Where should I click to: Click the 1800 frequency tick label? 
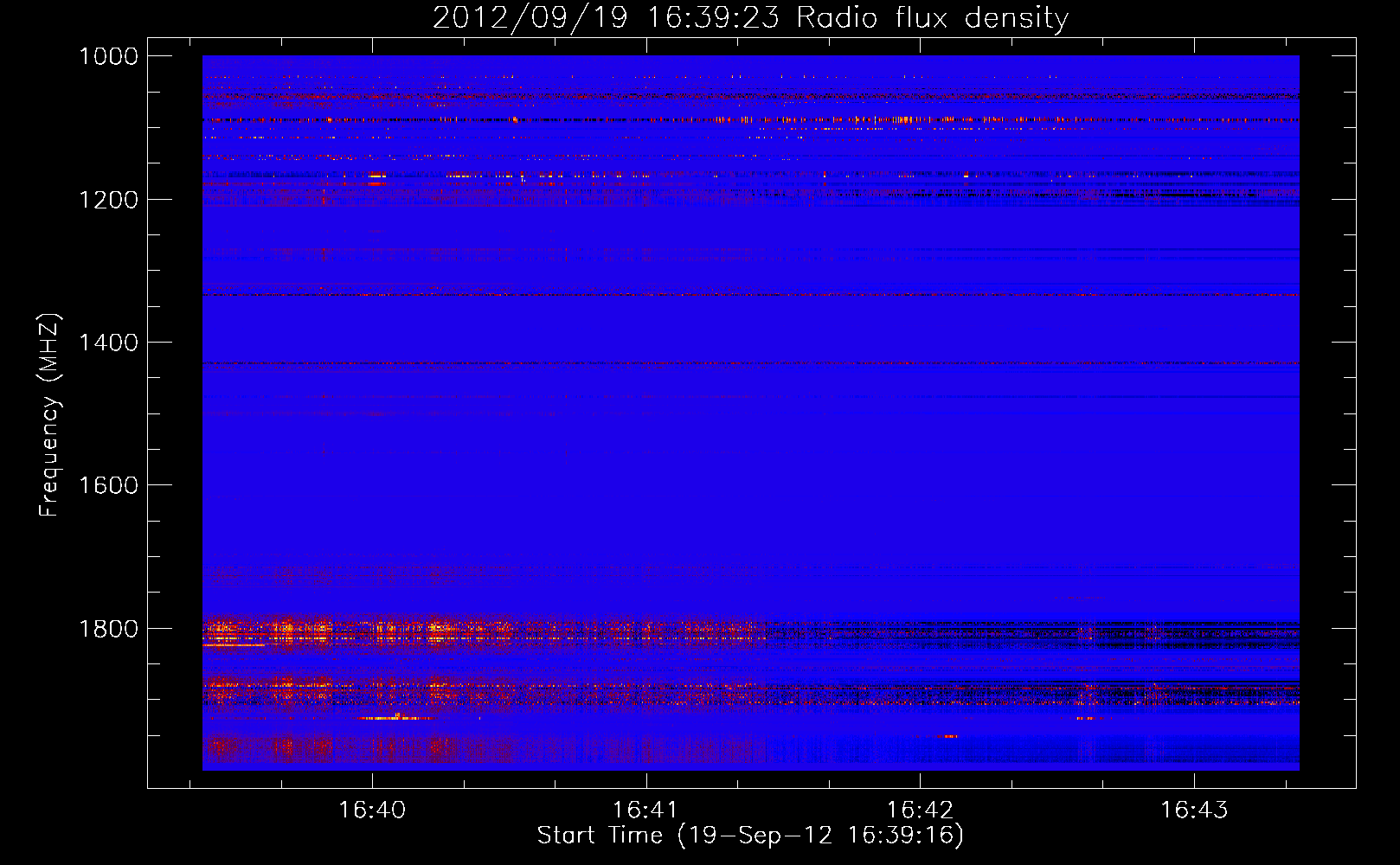[108, 628]
